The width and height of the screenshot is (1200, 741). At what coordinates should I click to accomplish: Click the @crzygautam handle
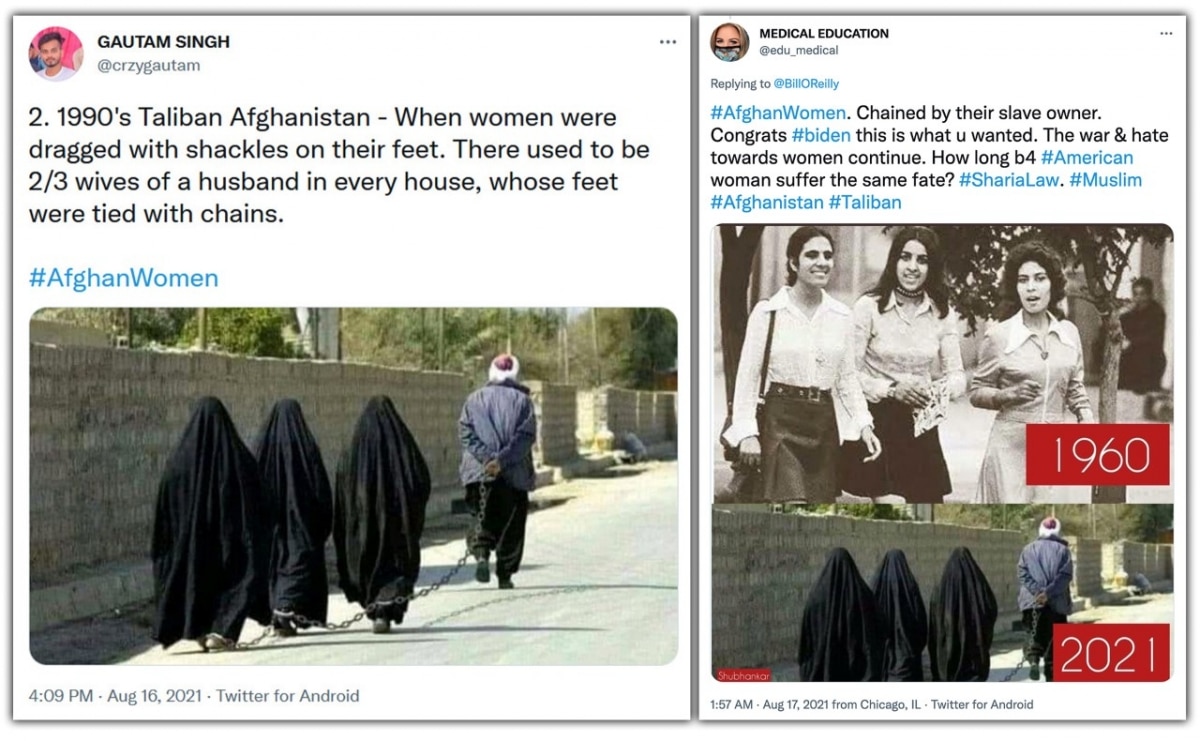(x=148, y=66)
